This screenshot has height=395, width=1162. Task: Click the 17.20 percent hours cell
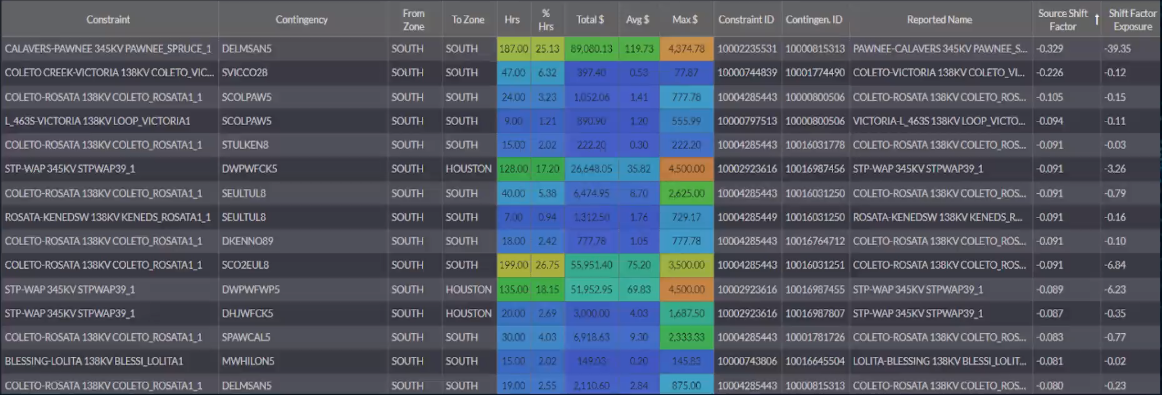point(548,169)
